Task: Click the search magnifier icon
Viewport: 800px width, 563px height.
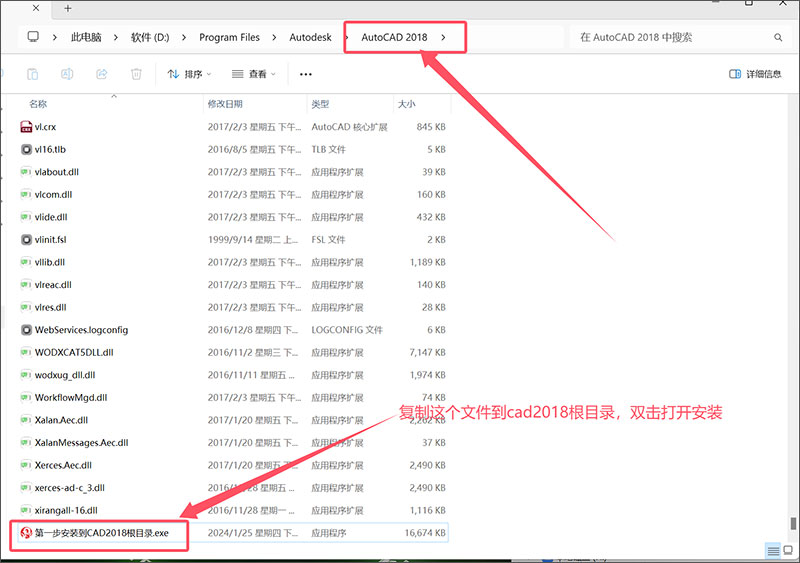Action: coord(778,37)
